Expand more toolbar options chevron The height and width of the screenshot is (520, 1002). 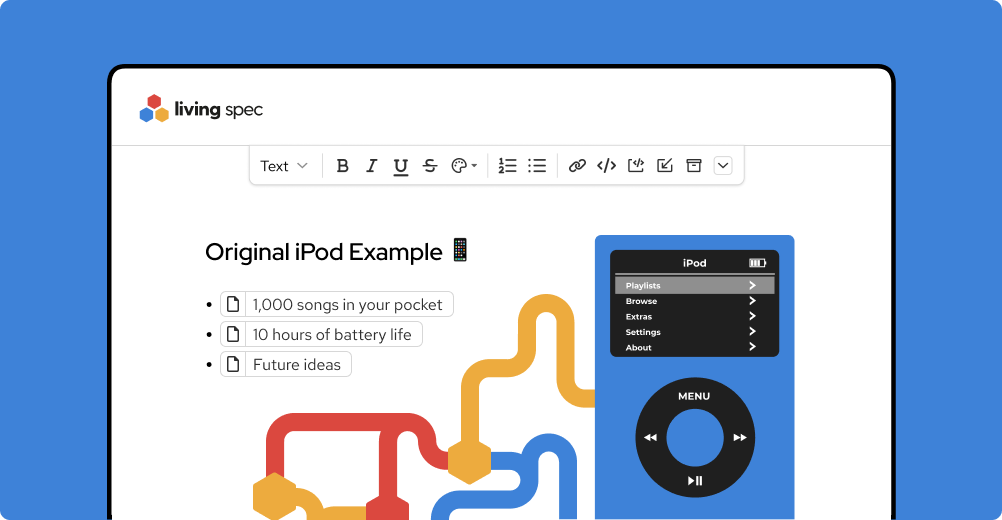(723, 166)
